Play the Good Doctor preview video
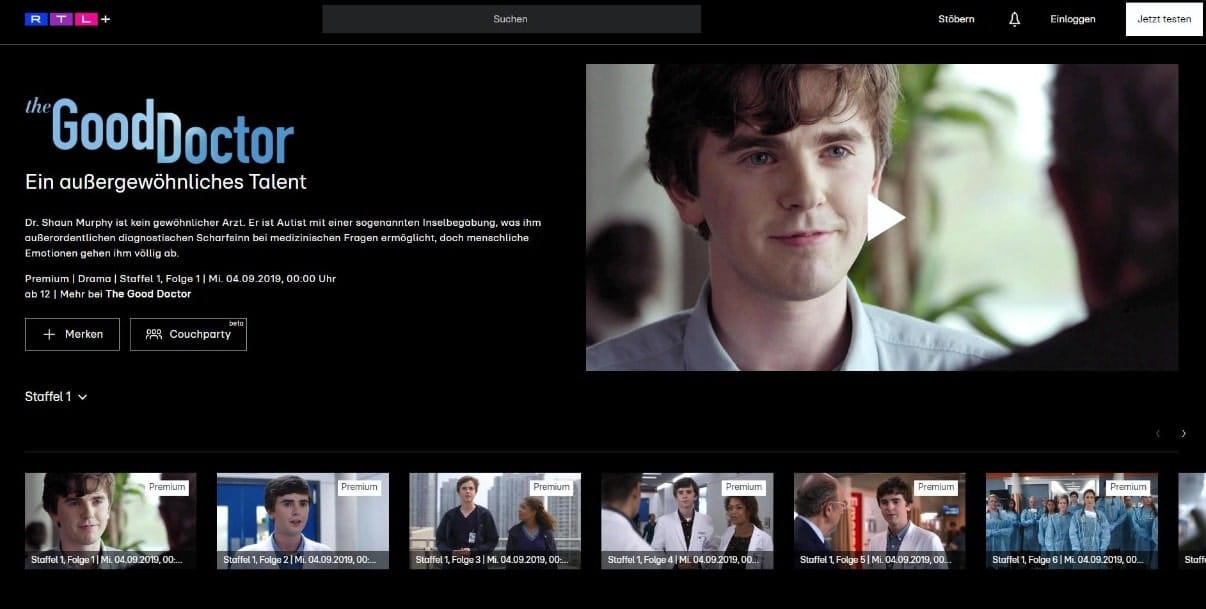This screenshot has width=1206, height=609. (885, 218)
